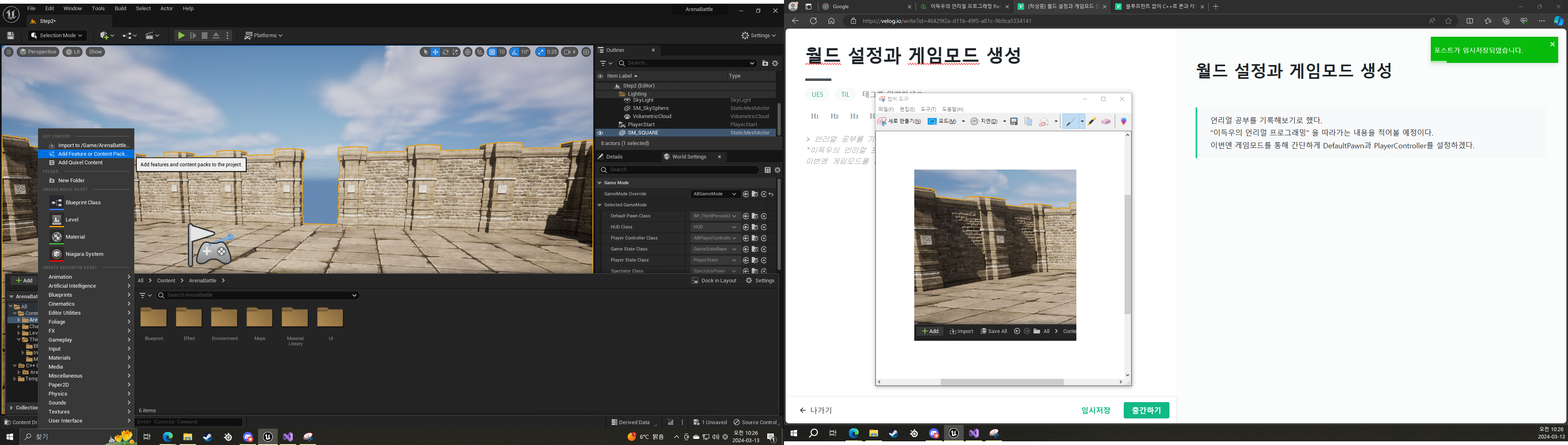Open the Edit menu in Unreal
Screen dimensions: 1568x445
tap(49, 9)
